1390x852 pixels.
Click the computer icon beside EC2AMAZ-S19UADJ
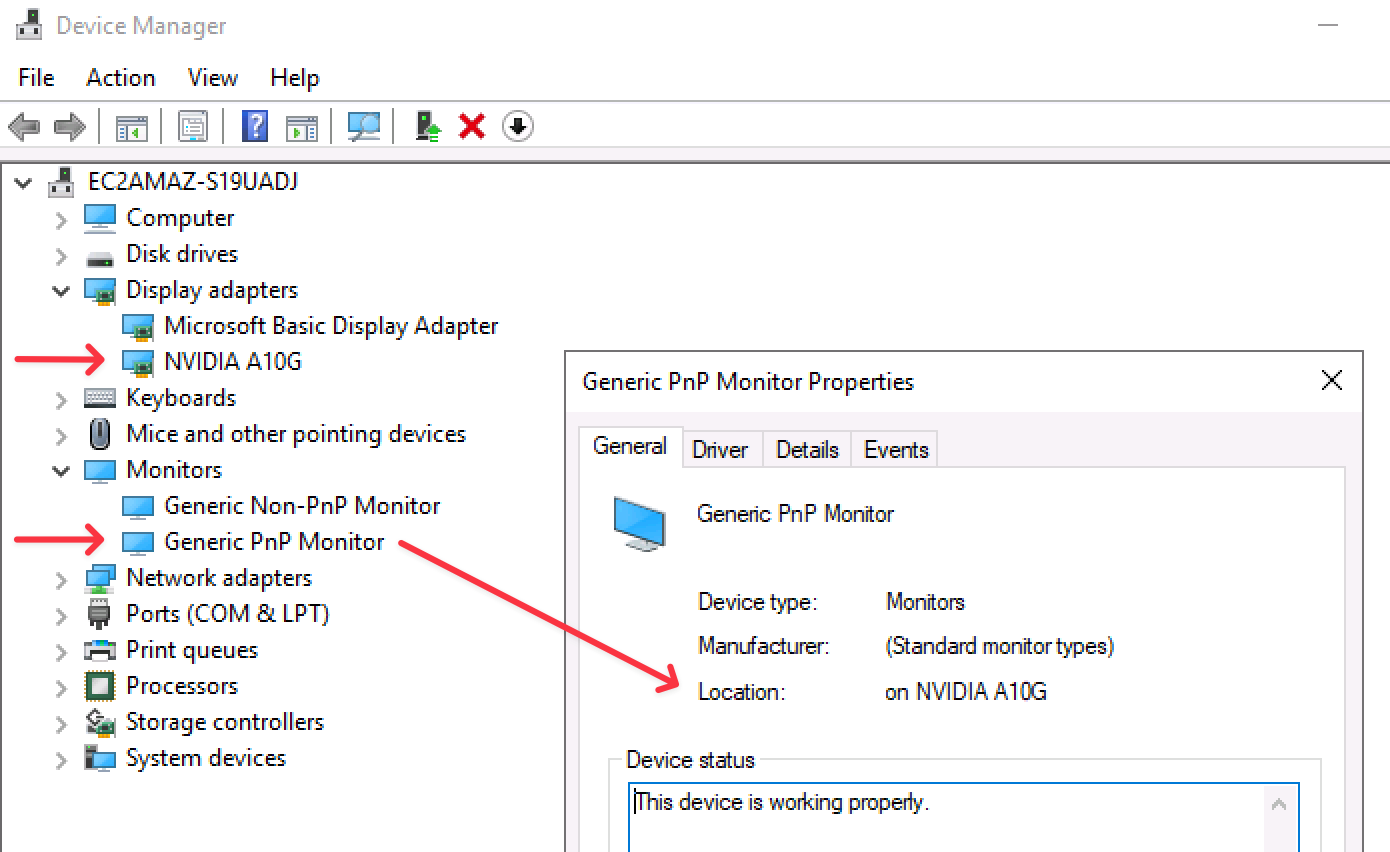tap(62, 181)
